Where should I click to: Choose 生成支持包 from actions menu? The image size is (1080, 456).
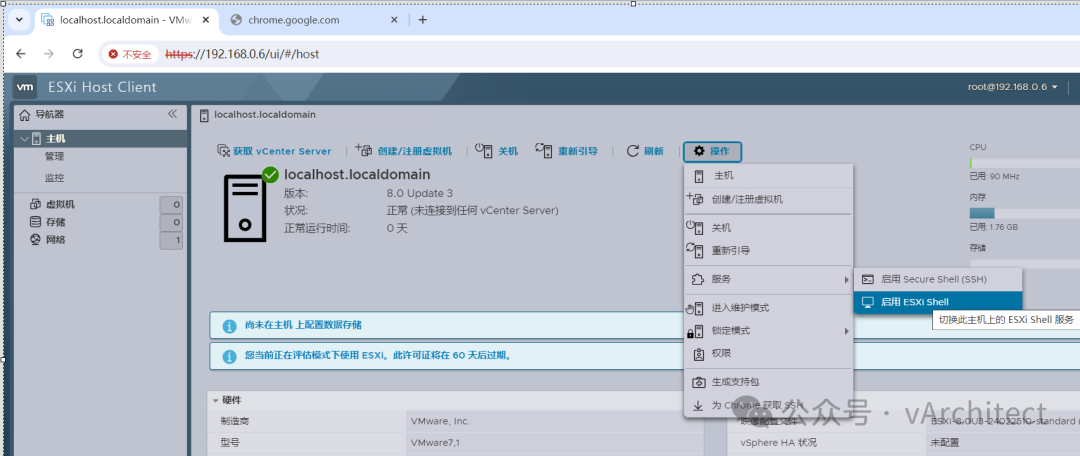768,382
